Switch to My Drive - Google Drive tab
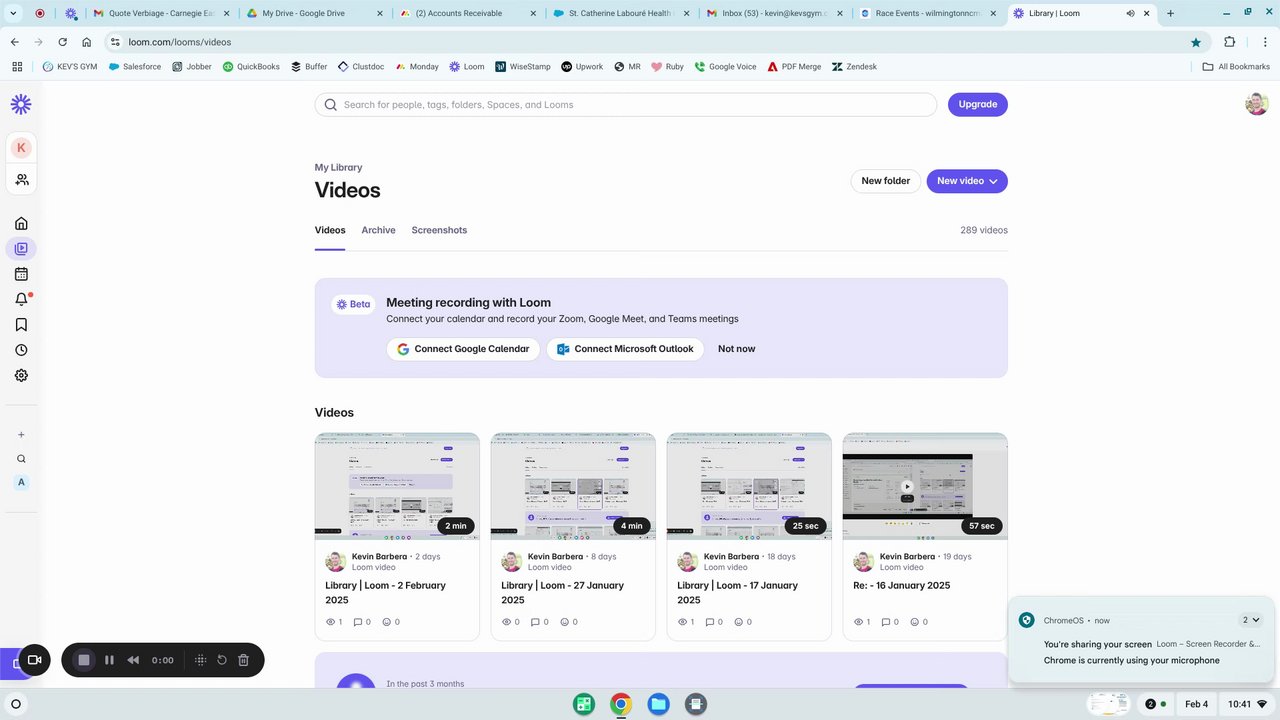This screenshot has height=720, width=1280. 314,13
